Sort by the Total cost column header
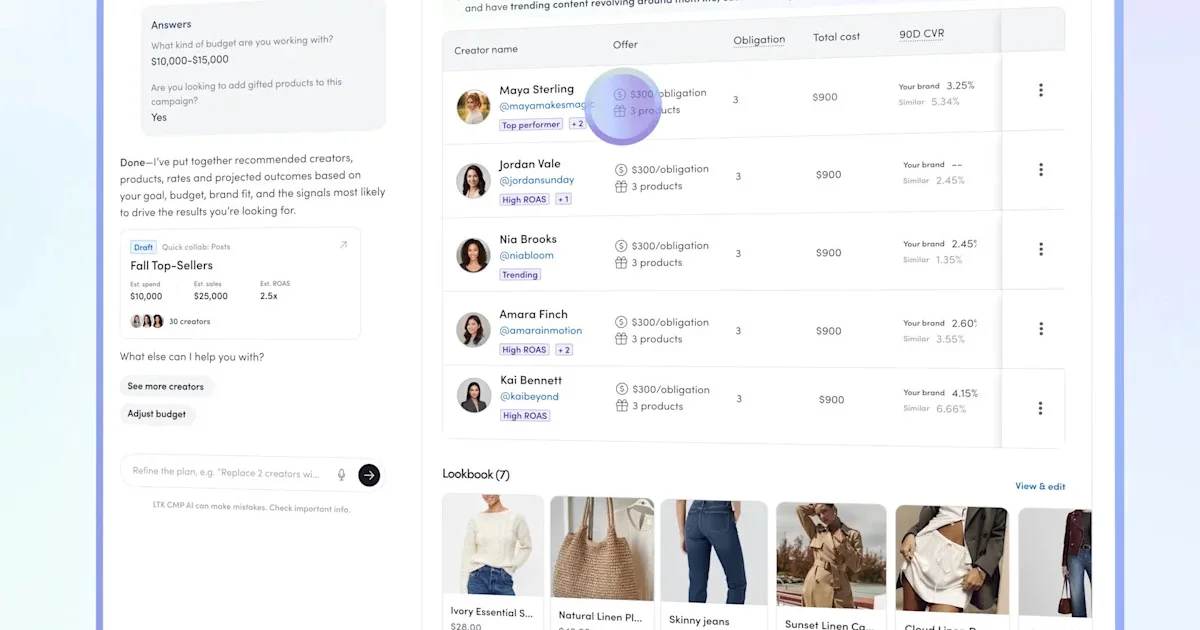The width and height of the screenshot is (1200, 630). tap(836, 37)
